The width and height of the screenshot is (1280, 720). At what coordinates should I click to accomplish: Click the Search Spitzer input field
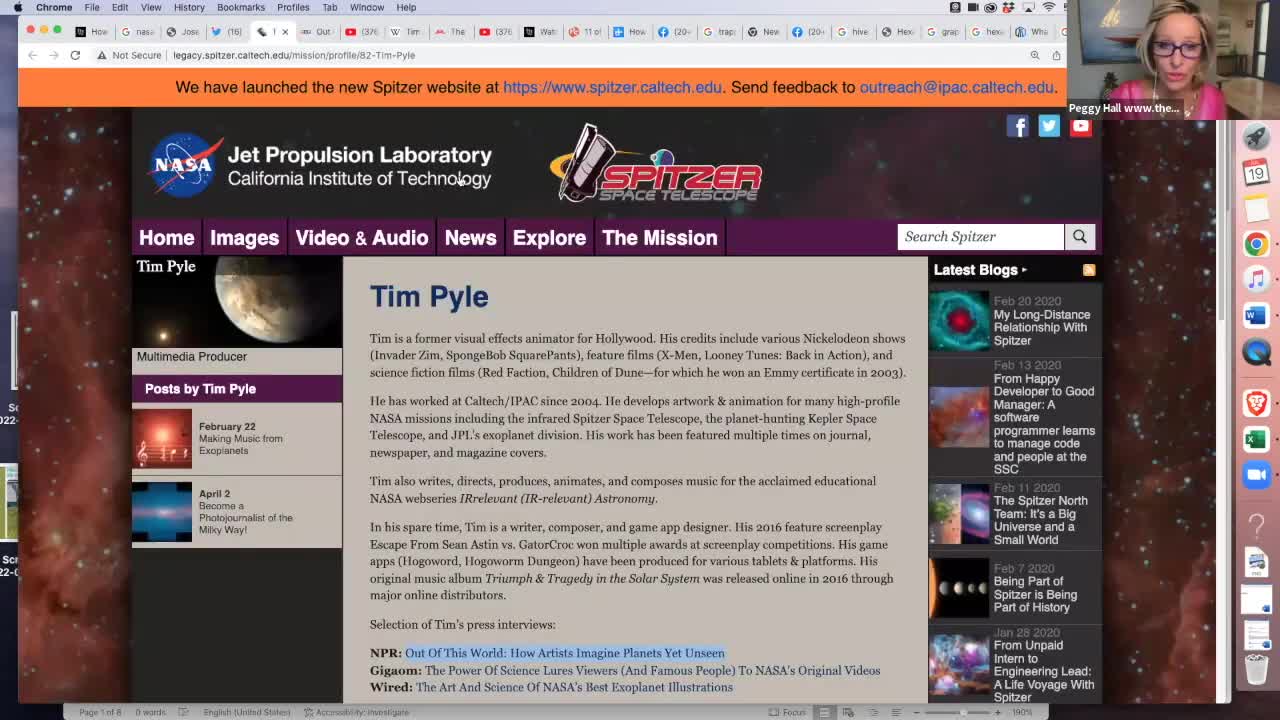981,237
